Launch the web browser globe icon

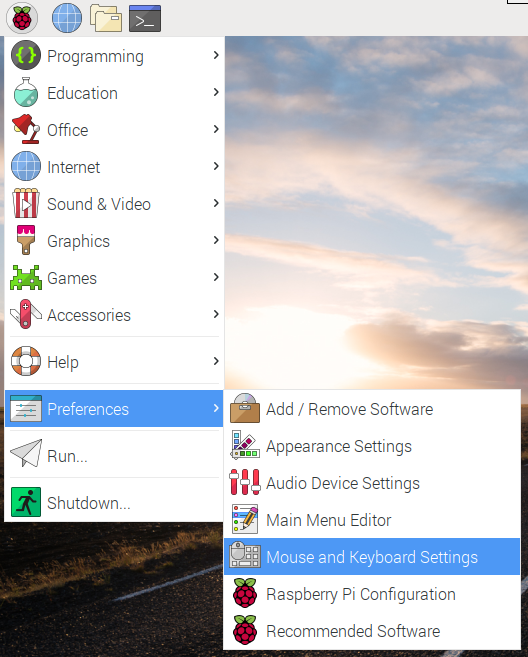coord(67,18)
